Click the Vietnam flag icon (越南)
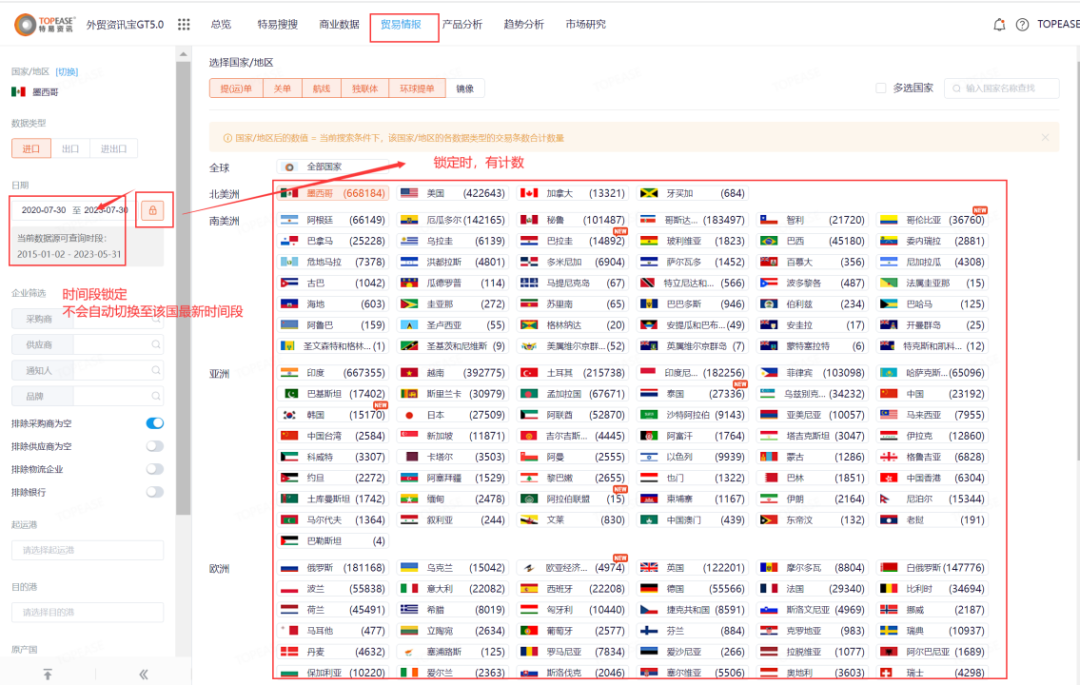 coord(410,373)
